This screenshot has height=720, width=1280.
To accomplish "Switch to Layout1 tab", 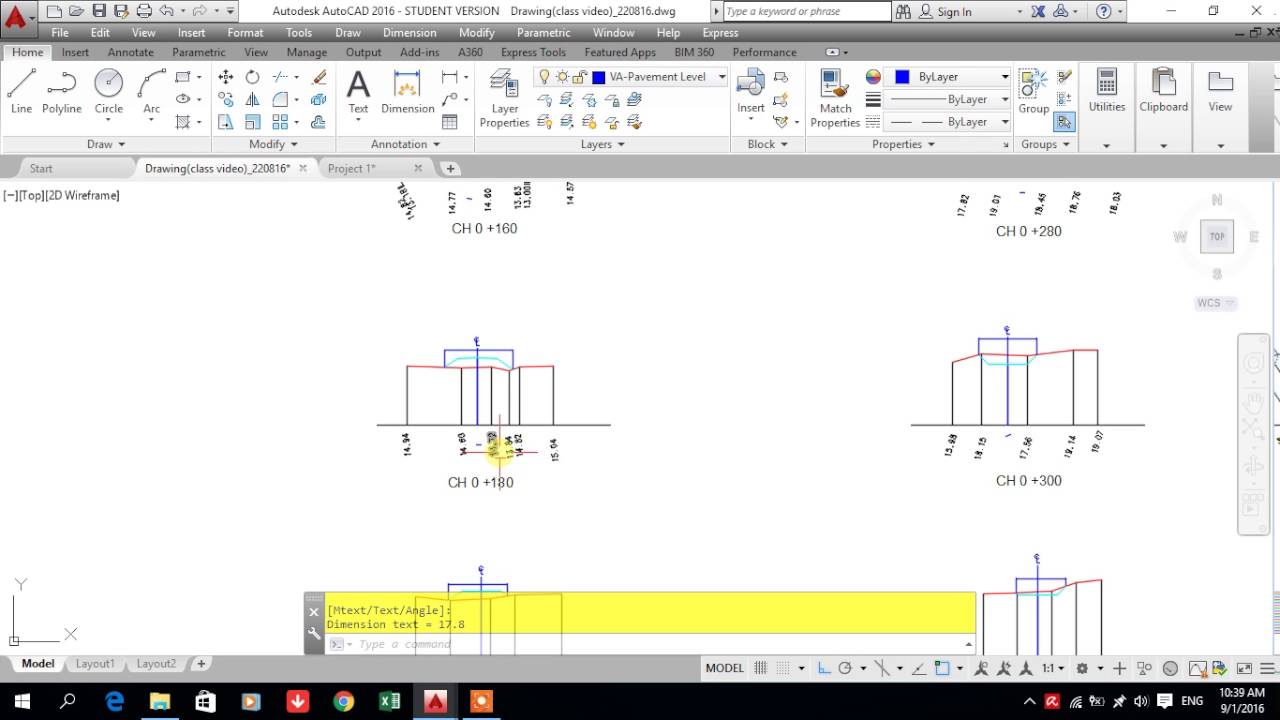I will pyautogui.click(x=95, y=663).
